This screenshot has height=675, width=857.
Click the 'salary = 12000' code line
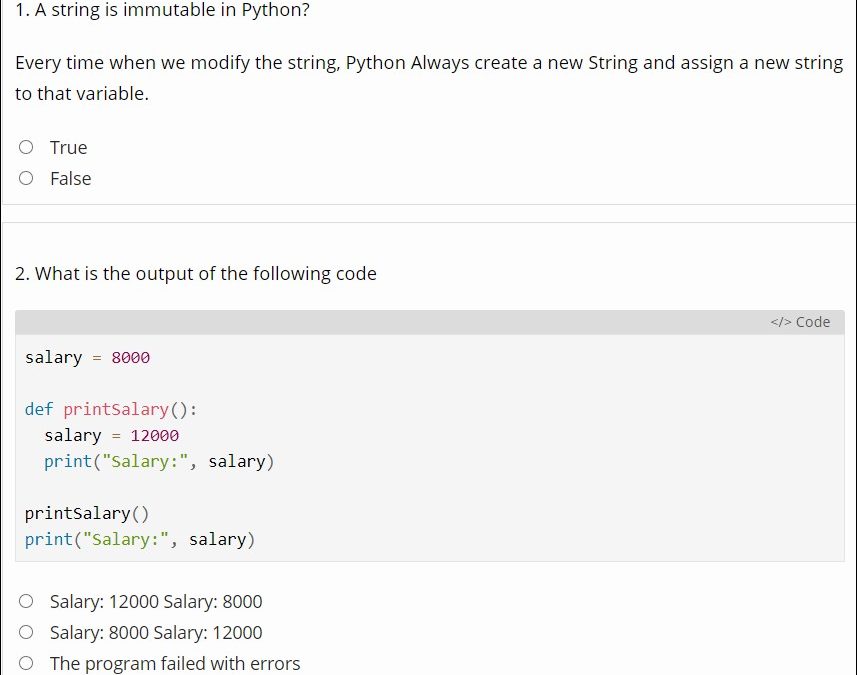click(x=111, y=436)
